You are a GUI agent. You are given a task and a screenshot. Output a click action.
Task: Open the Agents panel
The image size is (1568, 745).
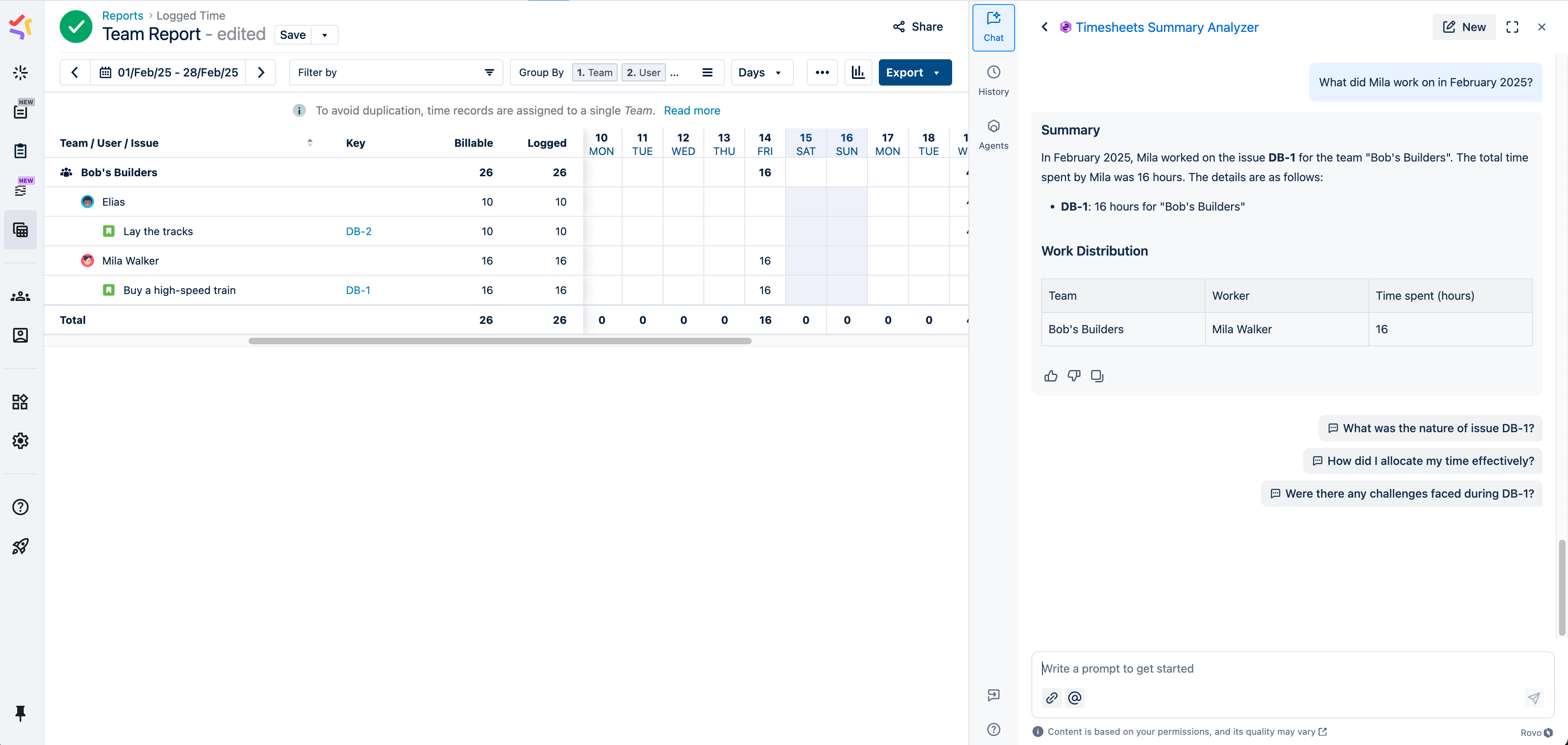pyautogui.click(x=993, y=134)
